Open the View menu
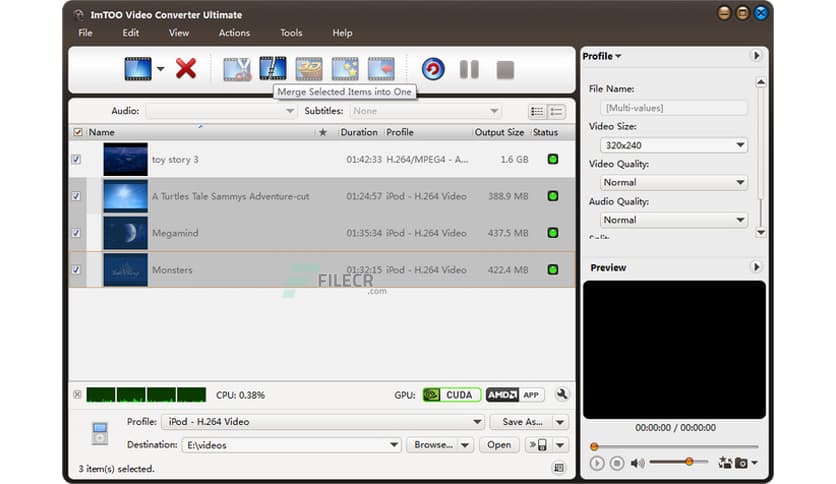 coord(179,33)
